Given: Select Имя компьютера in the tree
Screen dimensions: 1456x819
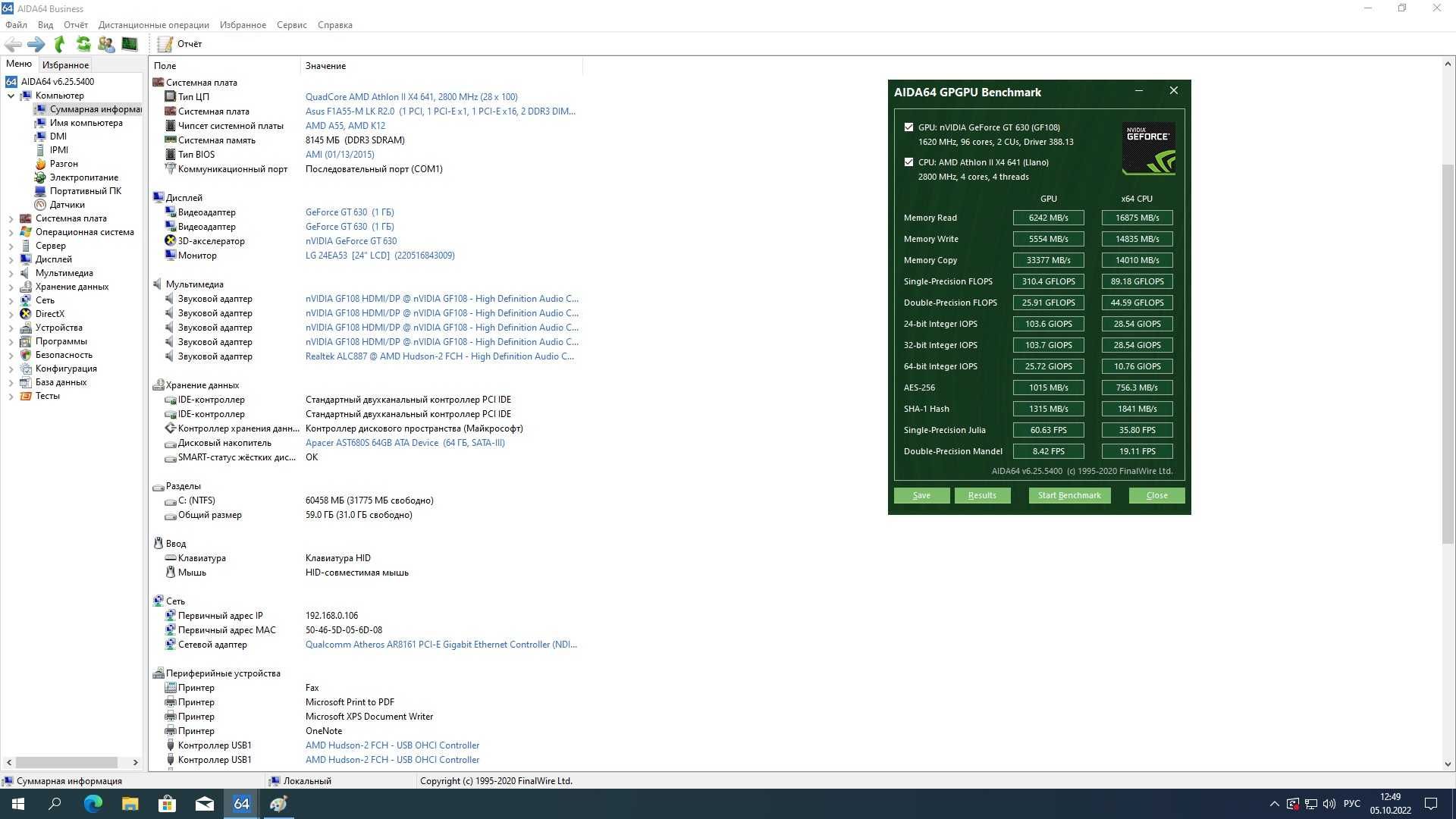Looking at the screenshot, I should (86, 123).
